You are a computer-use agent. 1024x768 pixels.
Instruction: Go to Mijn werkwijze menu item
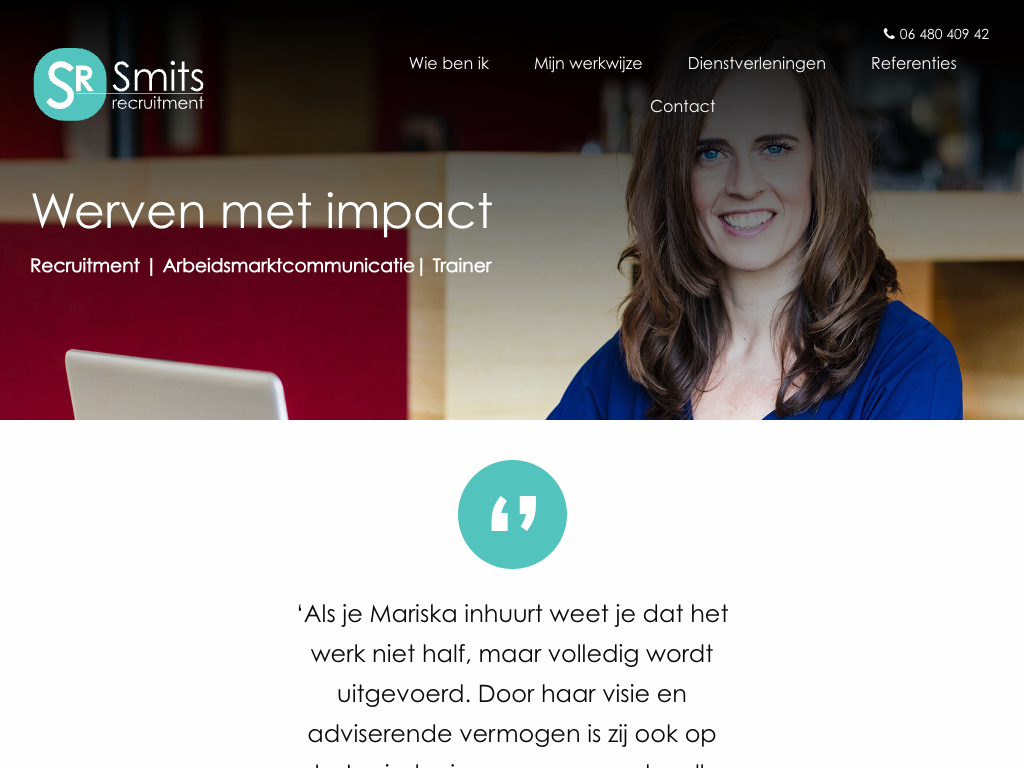click(x=588, y=63)
